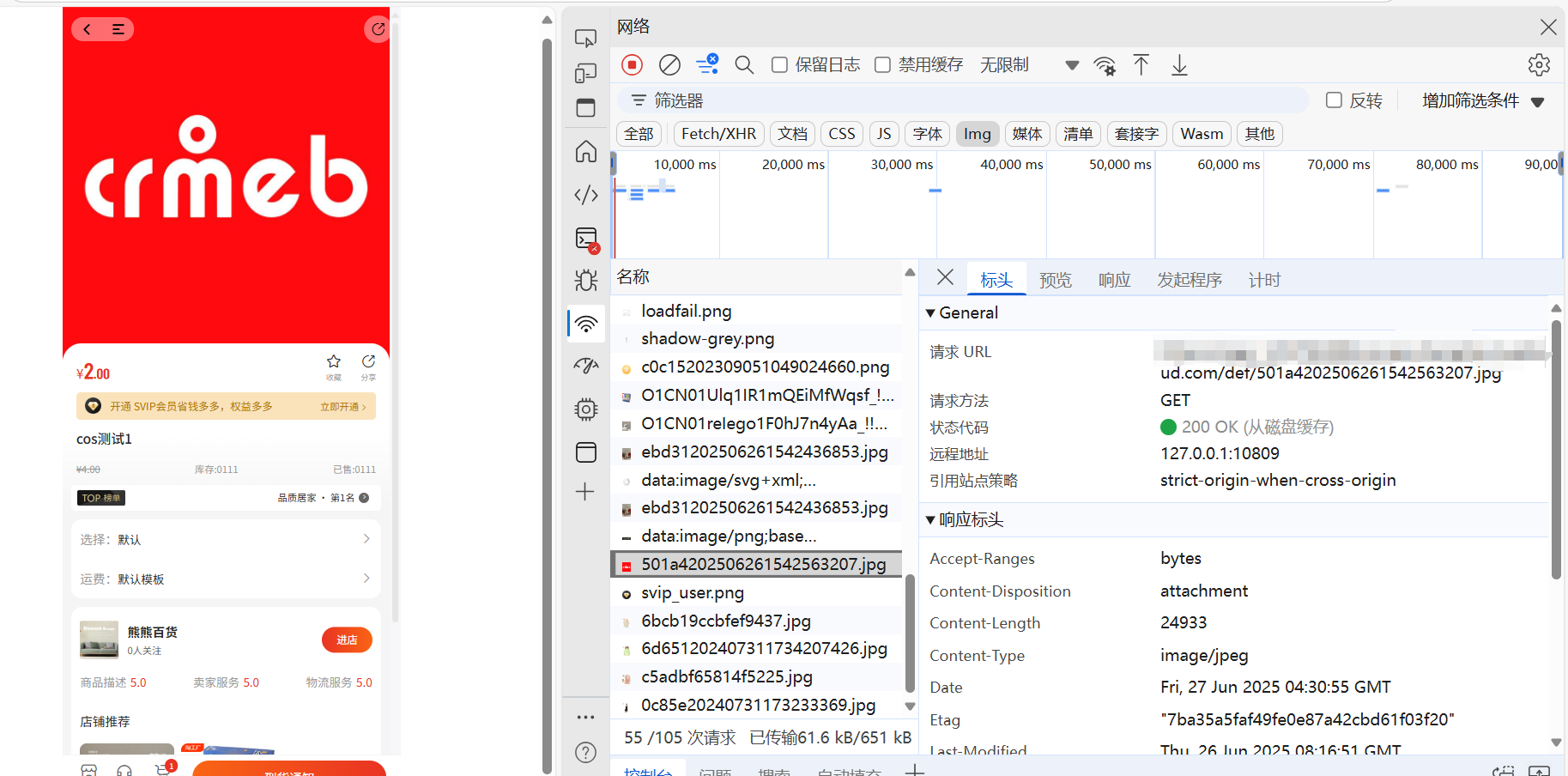Select the Img filter type
Image resolution: width=1568 pixels, height=776 pixels.
click(x=977, y=134)
